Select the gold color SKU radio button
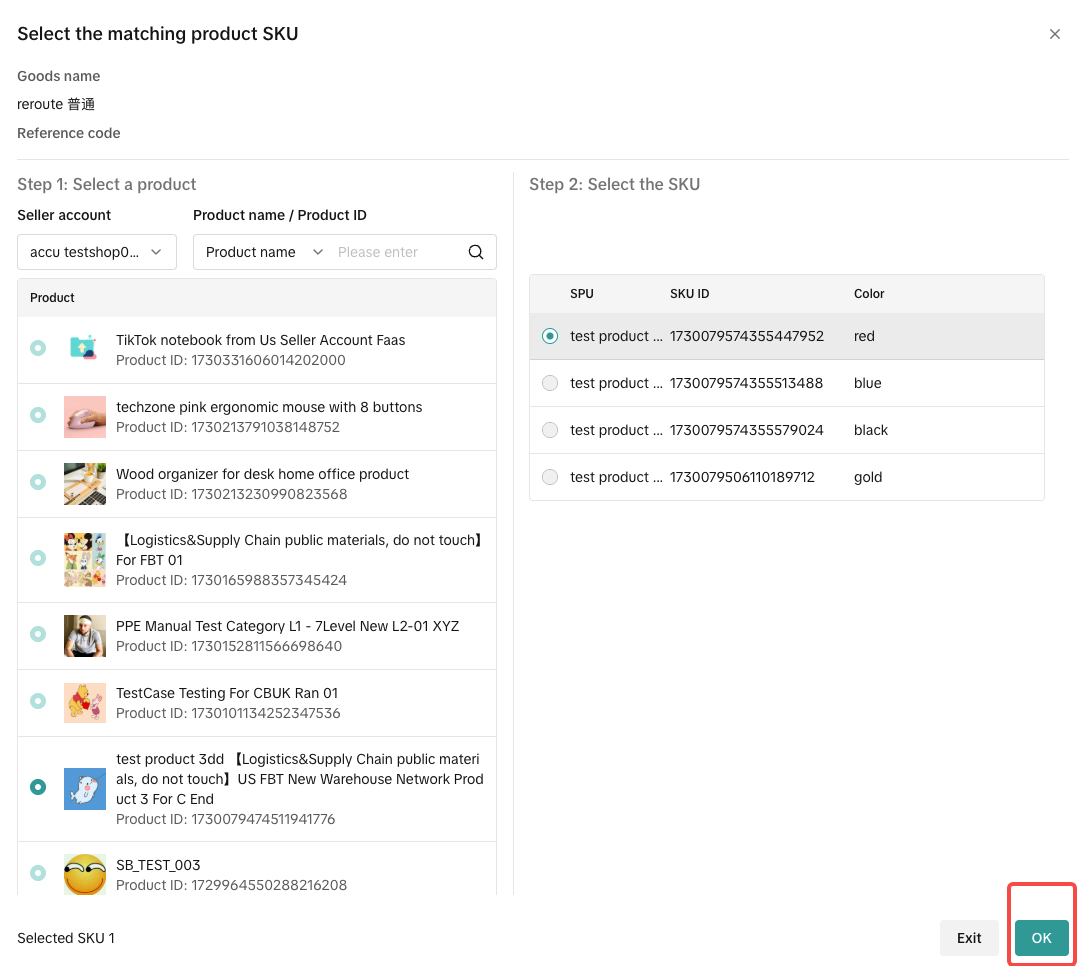This screenshot has height=966, width=1078. coord(550,477)
